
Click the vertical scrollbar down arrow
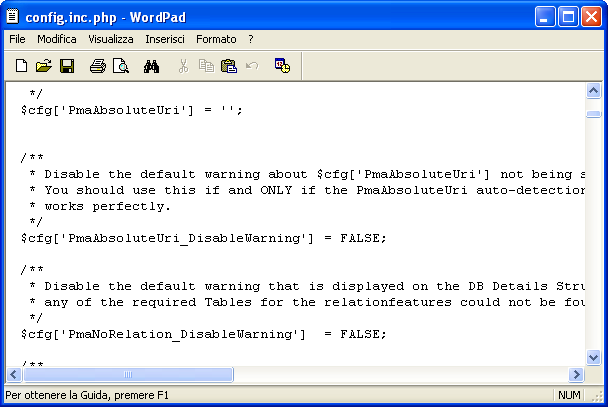(x=593, y=357)
